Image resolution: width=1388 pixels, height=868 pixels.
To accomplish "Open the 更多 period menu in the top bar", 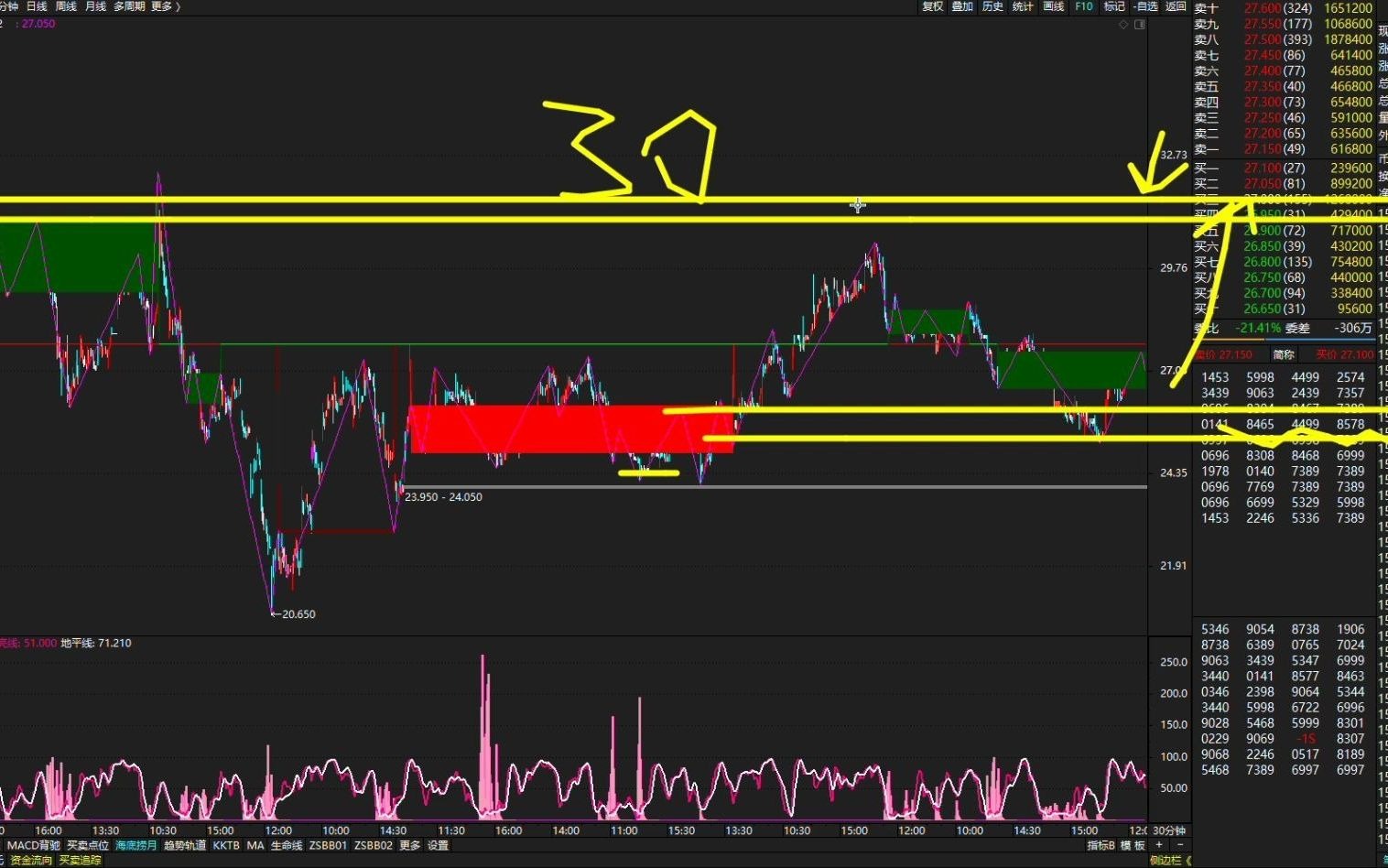I will (165, 6).
